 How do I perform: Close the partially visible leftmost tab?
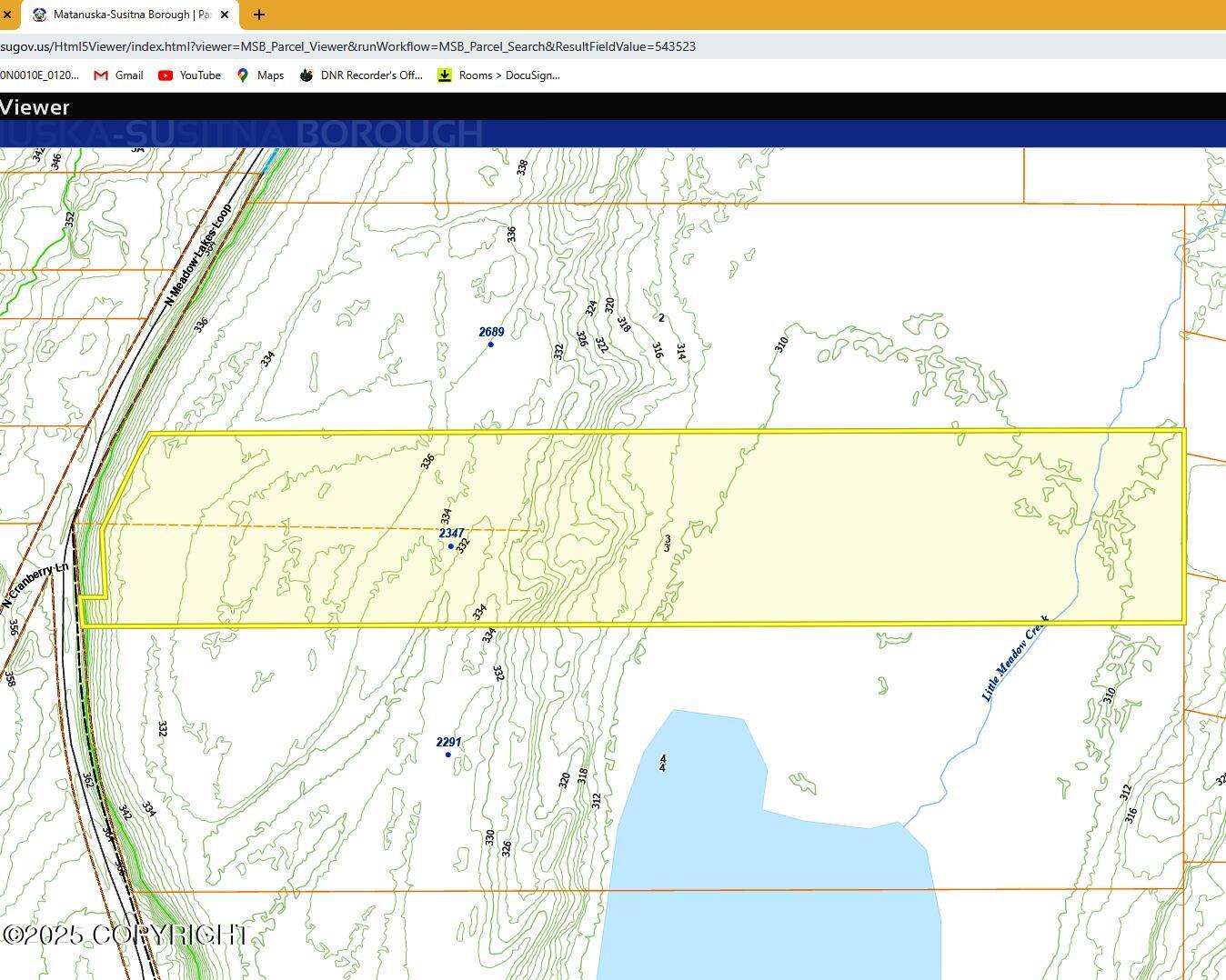point(7,15)
